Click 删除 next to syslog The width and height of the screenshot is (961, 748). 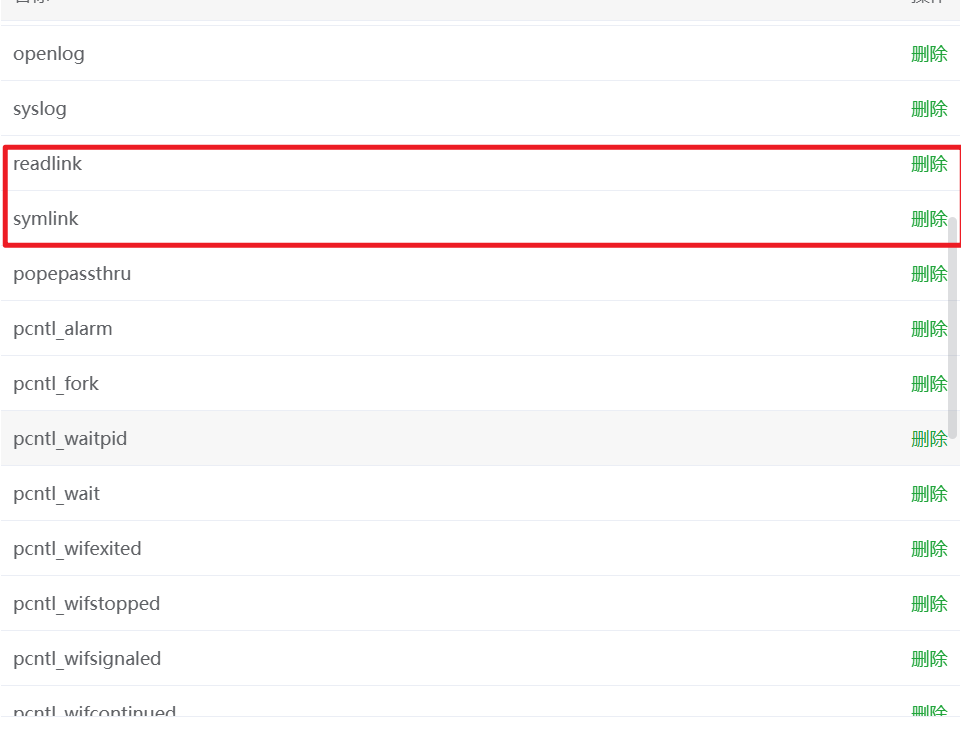[929, 109]
